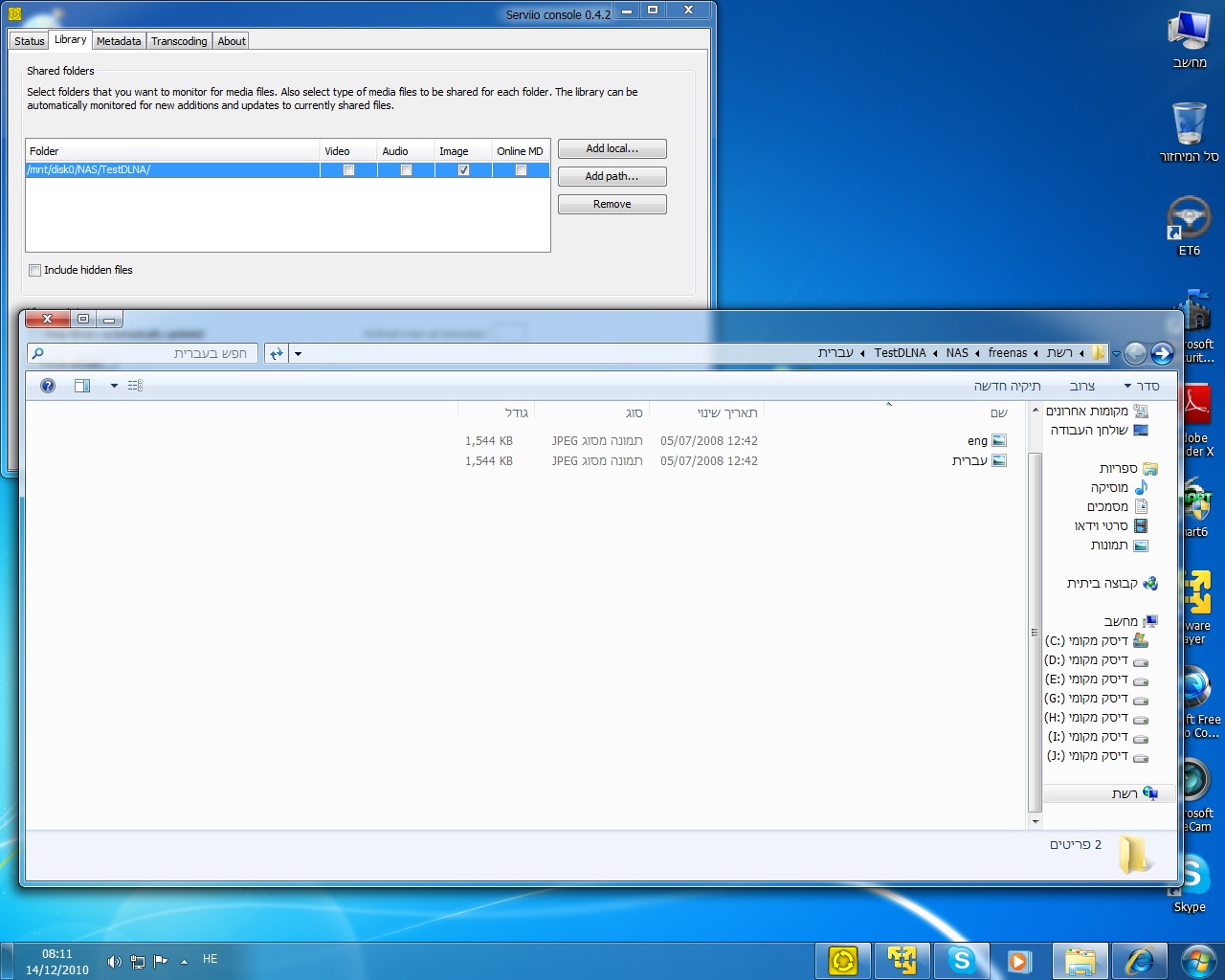Viewport: 1225px width, 980px height.
Task: Click freenas in the address breadcrumb
Action: (x=1008, y=353)
